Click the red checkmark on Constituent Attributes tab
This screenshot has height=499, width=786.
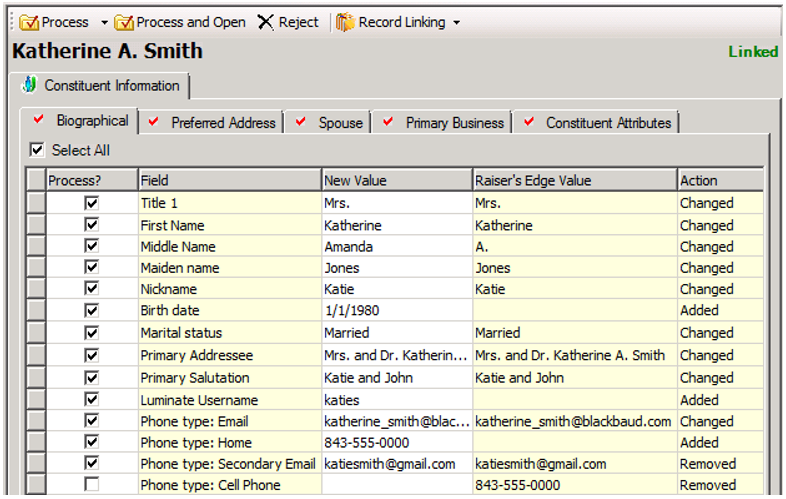point(528,122)
